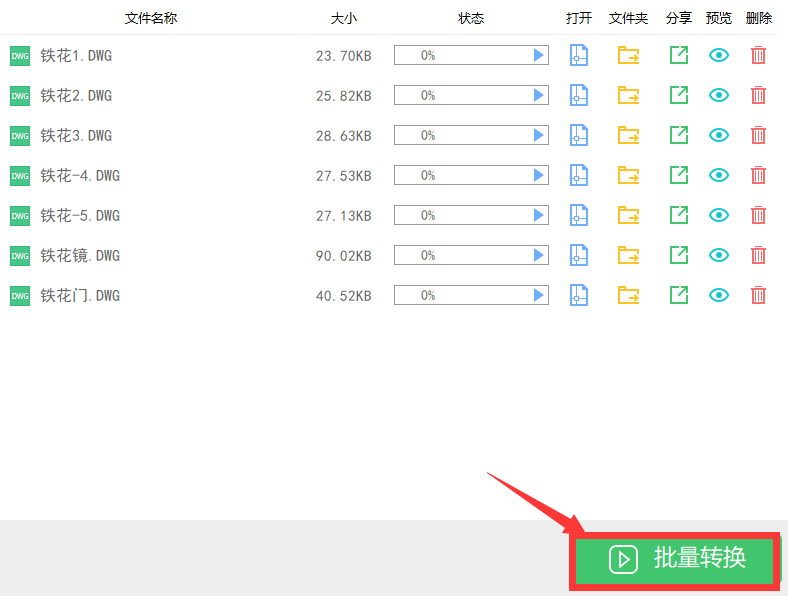Delete 铁花2.DWG from the list
Viewport: 788px width, 596px height.
[758, 95]
